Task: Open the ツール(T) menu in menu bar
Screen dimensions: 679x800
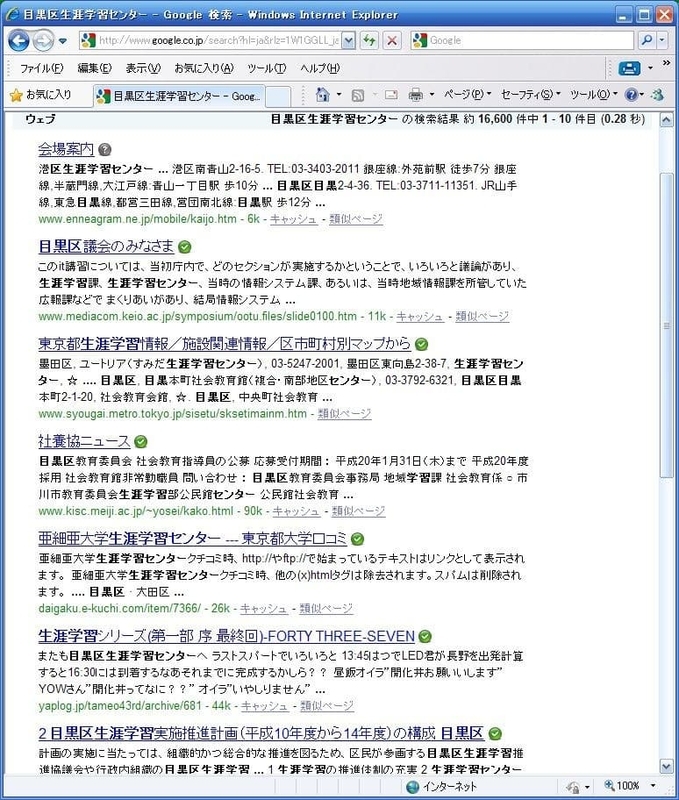Action: 266,68
